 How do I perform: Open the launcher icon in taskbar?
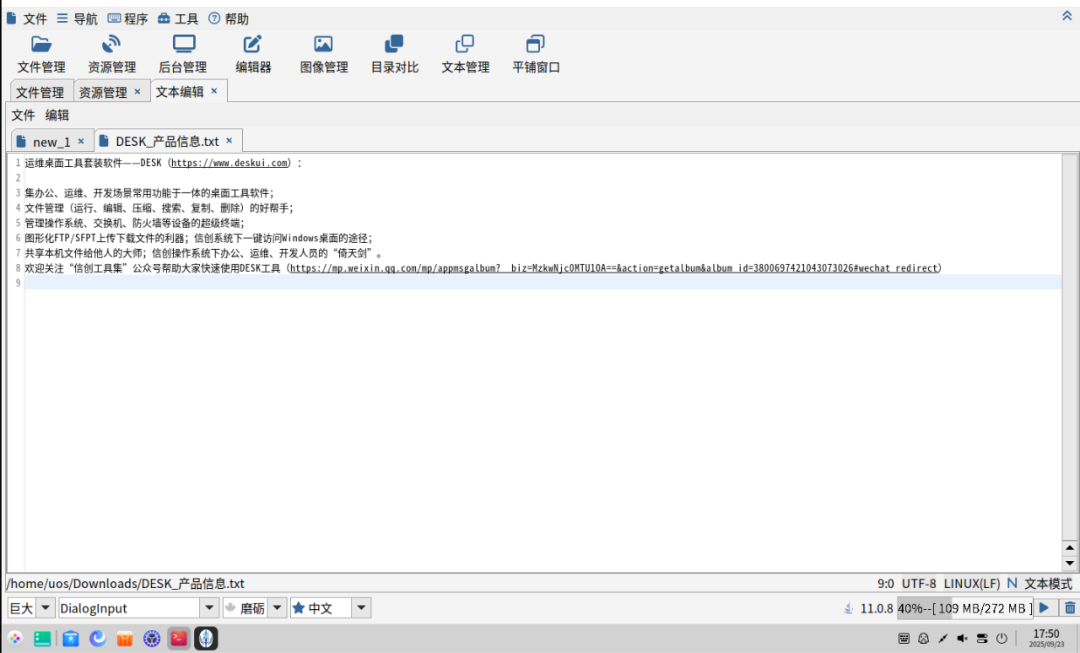click(x=15, y=639)
